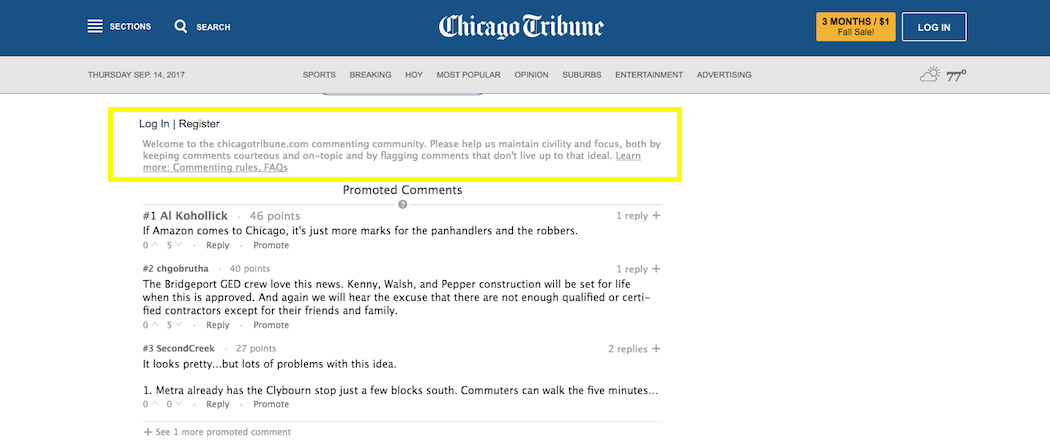Click the search magnifier icon
1050x441 pixels.
click(181, 27)
